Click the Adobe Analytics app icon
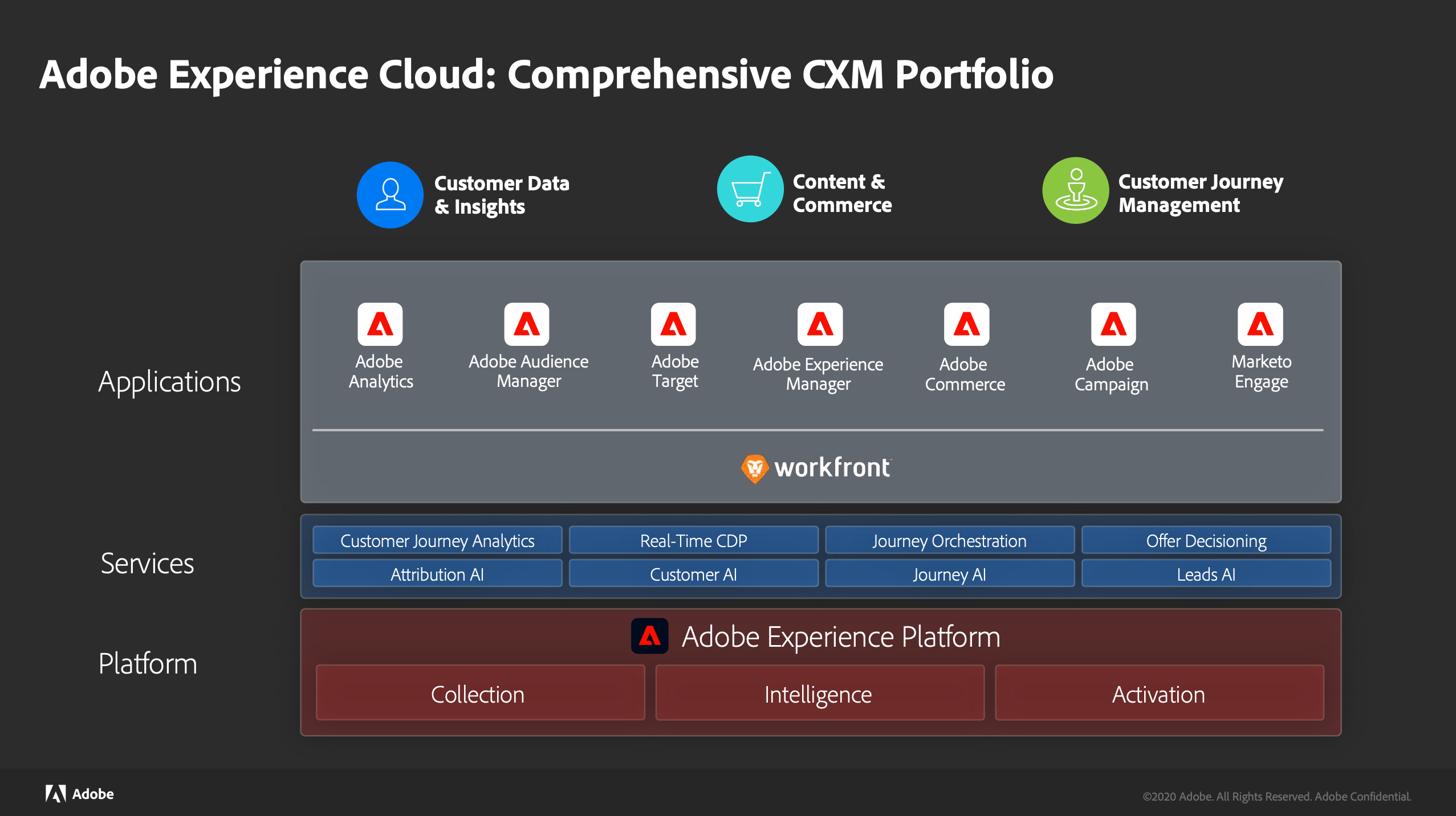The height and width of the screenshot is (816, 1456). (x=380, y=324)
